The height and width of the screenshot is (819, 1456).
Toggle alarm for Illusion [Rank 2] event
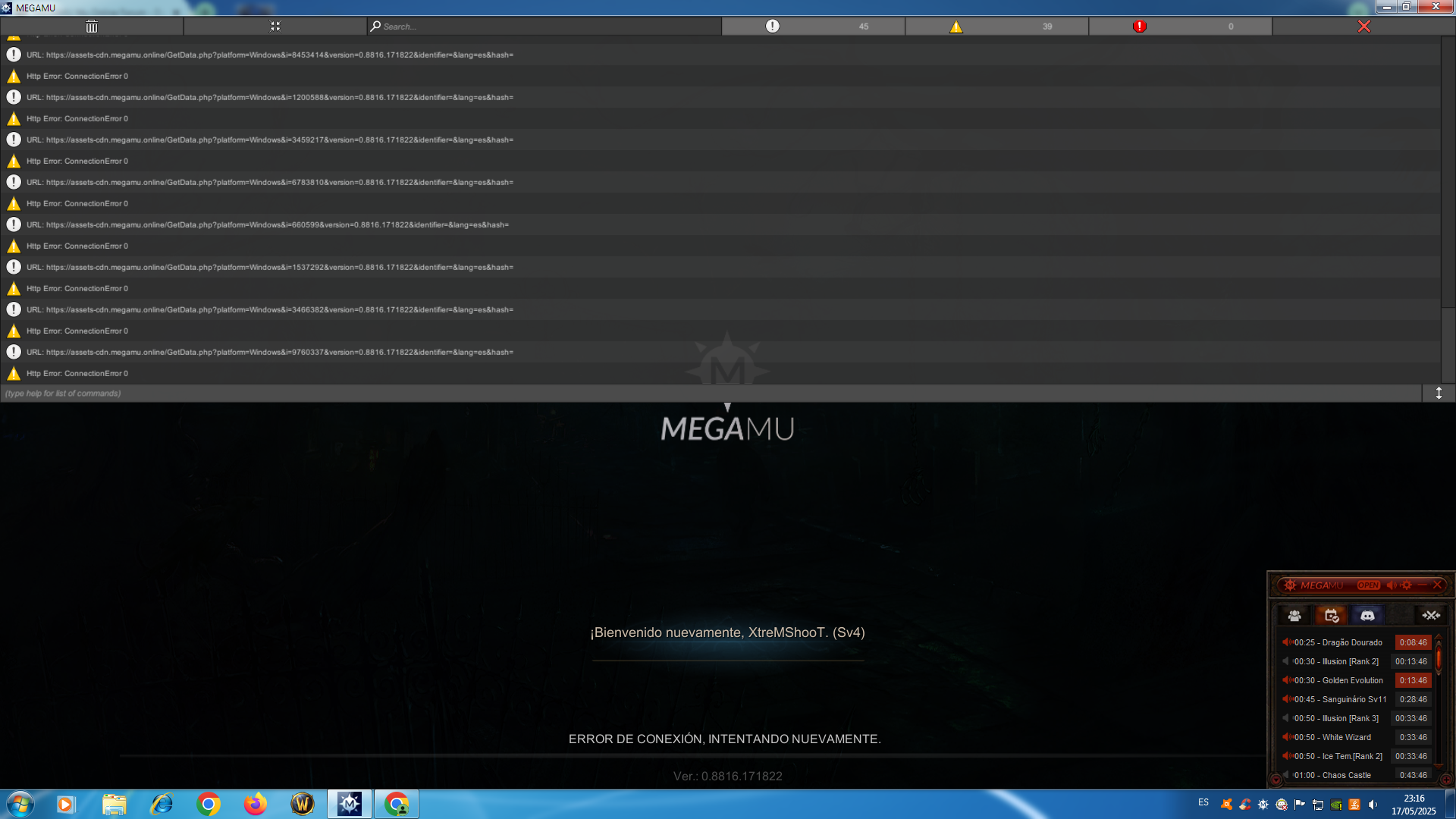tap(1287, 661)
